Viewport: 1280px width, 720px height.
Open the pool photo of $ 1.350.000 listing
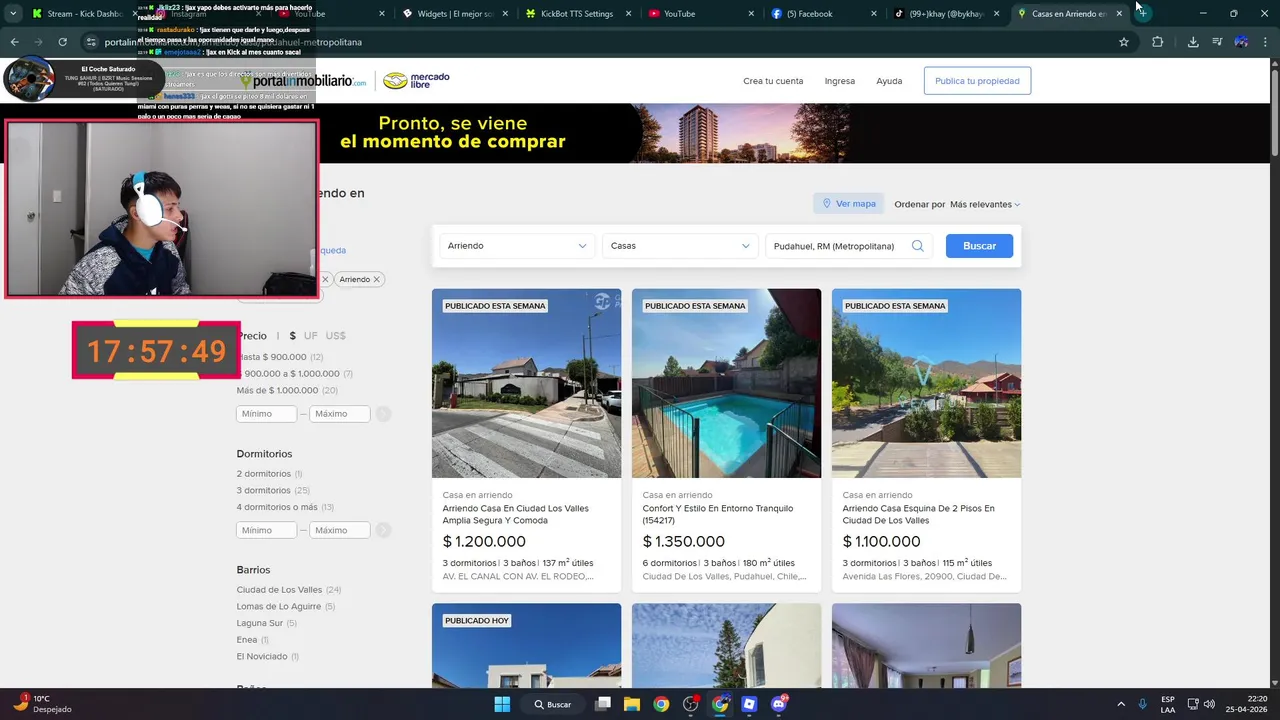726,383
